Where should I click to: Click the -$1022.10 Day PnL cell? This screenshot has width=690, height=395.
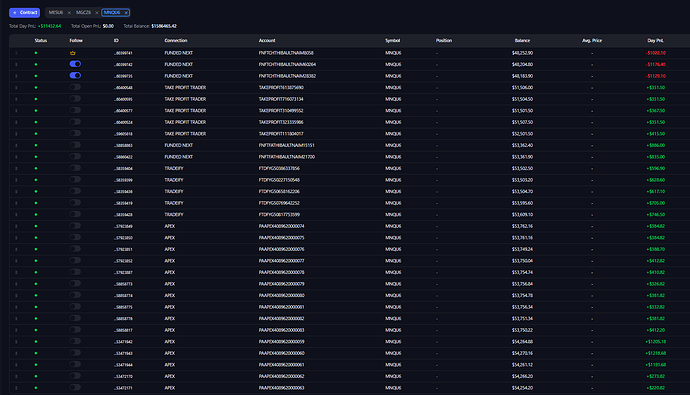click(656, 53)
